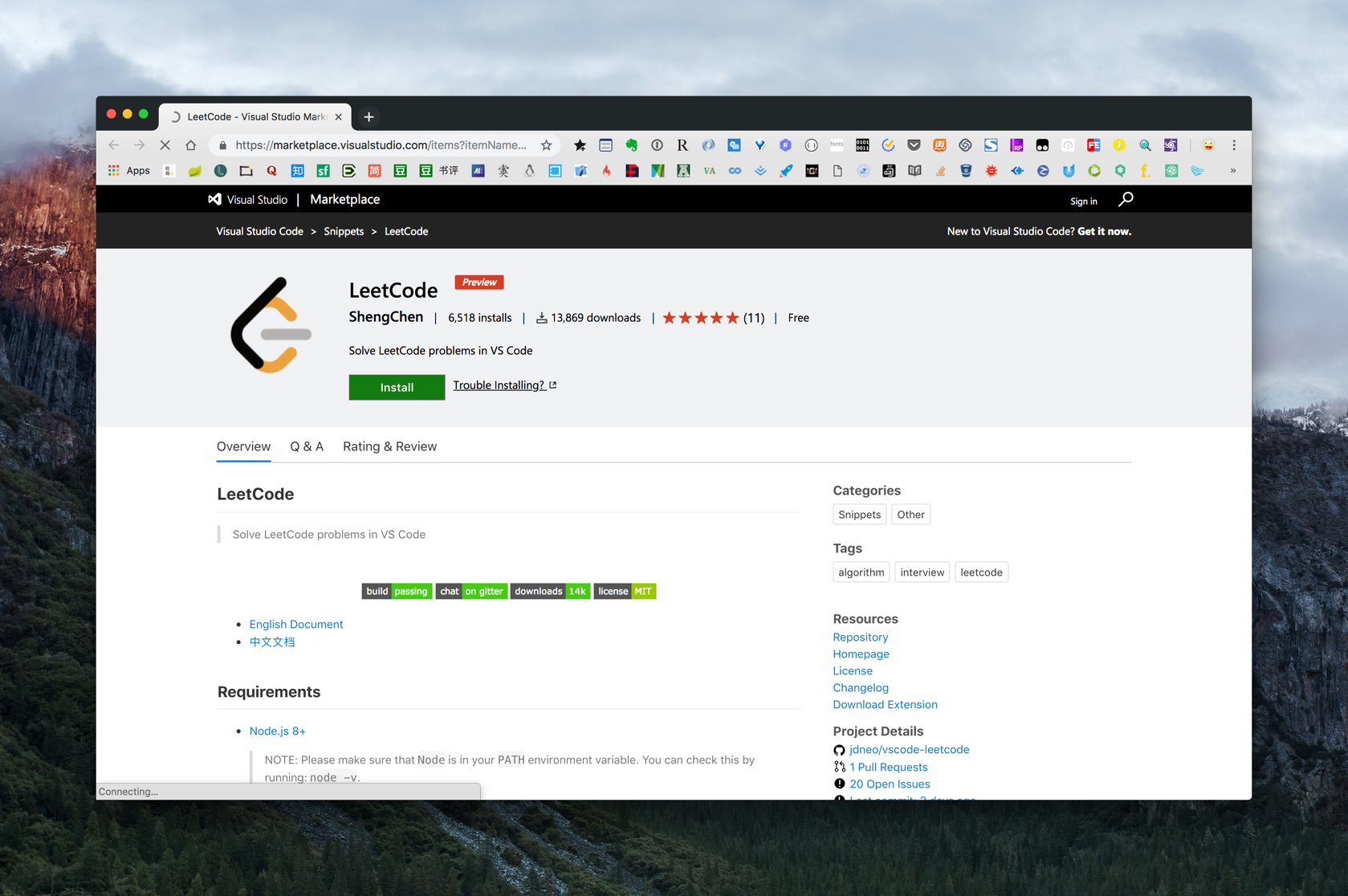Click the Evernote elephant extension icon
The width and height of the screenshot is (1348, 896).
631,145
